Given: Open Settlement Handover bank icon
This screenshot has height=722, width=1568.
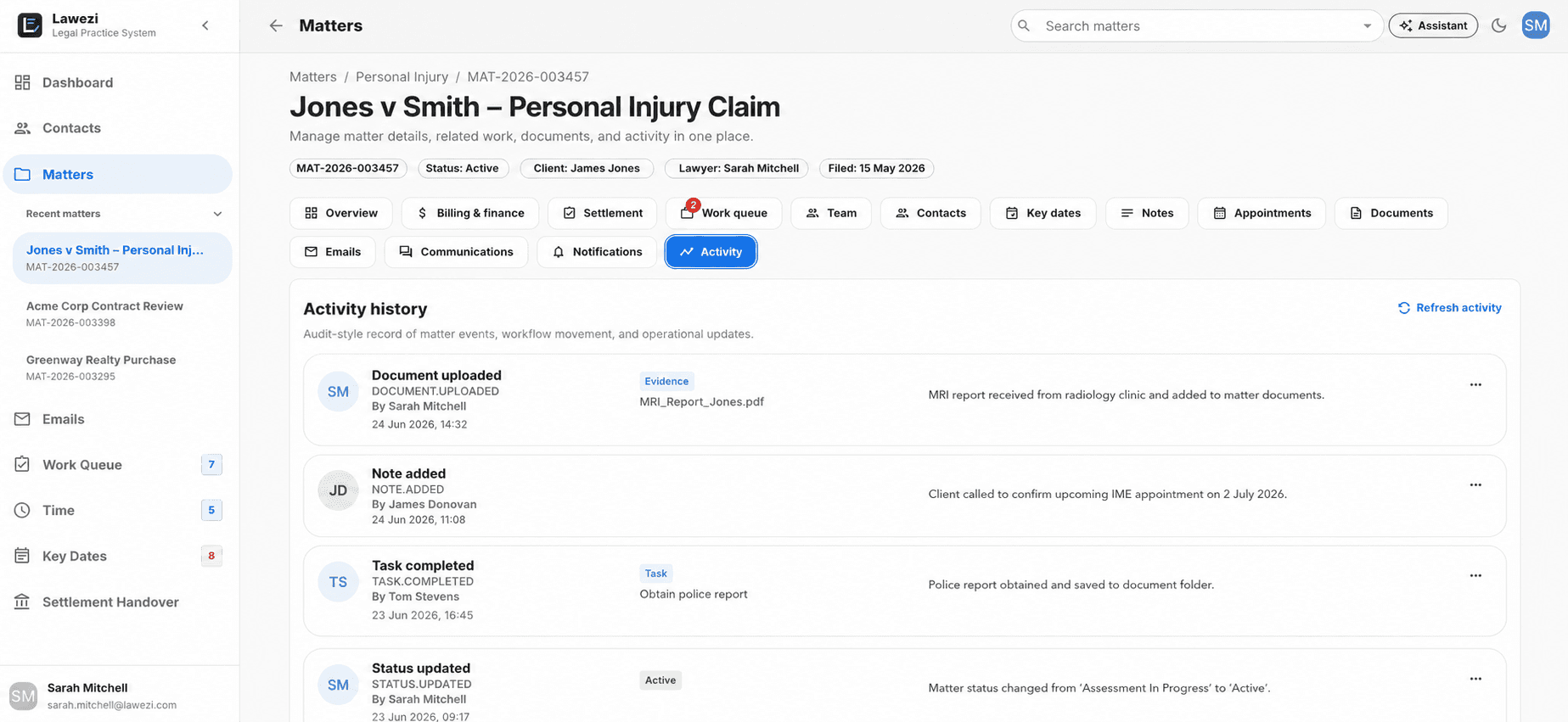Looking at the screenshot, I should pyautogui.click(x=23, y=602).
